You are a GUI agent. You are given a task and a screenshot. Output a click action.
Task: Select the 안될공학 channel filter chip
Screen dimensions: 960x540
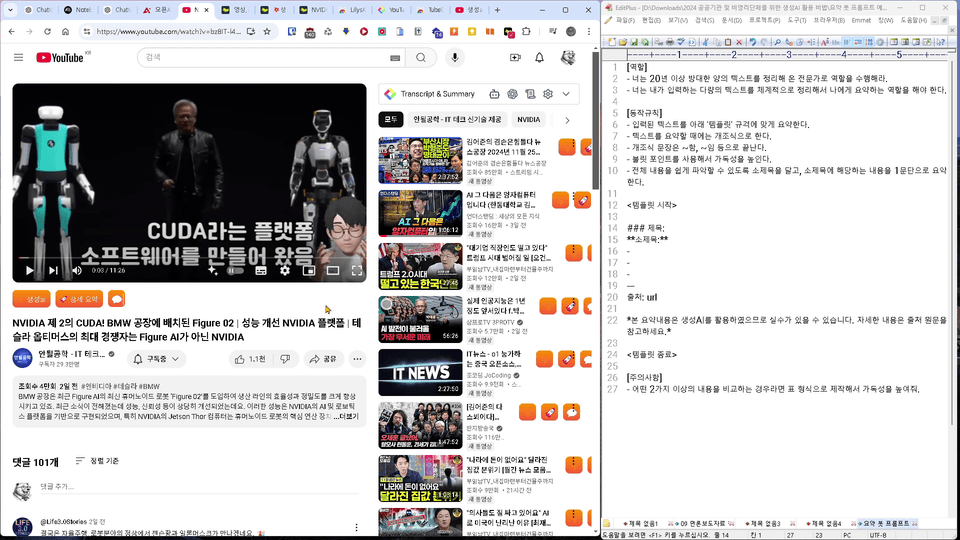point(457,119)
